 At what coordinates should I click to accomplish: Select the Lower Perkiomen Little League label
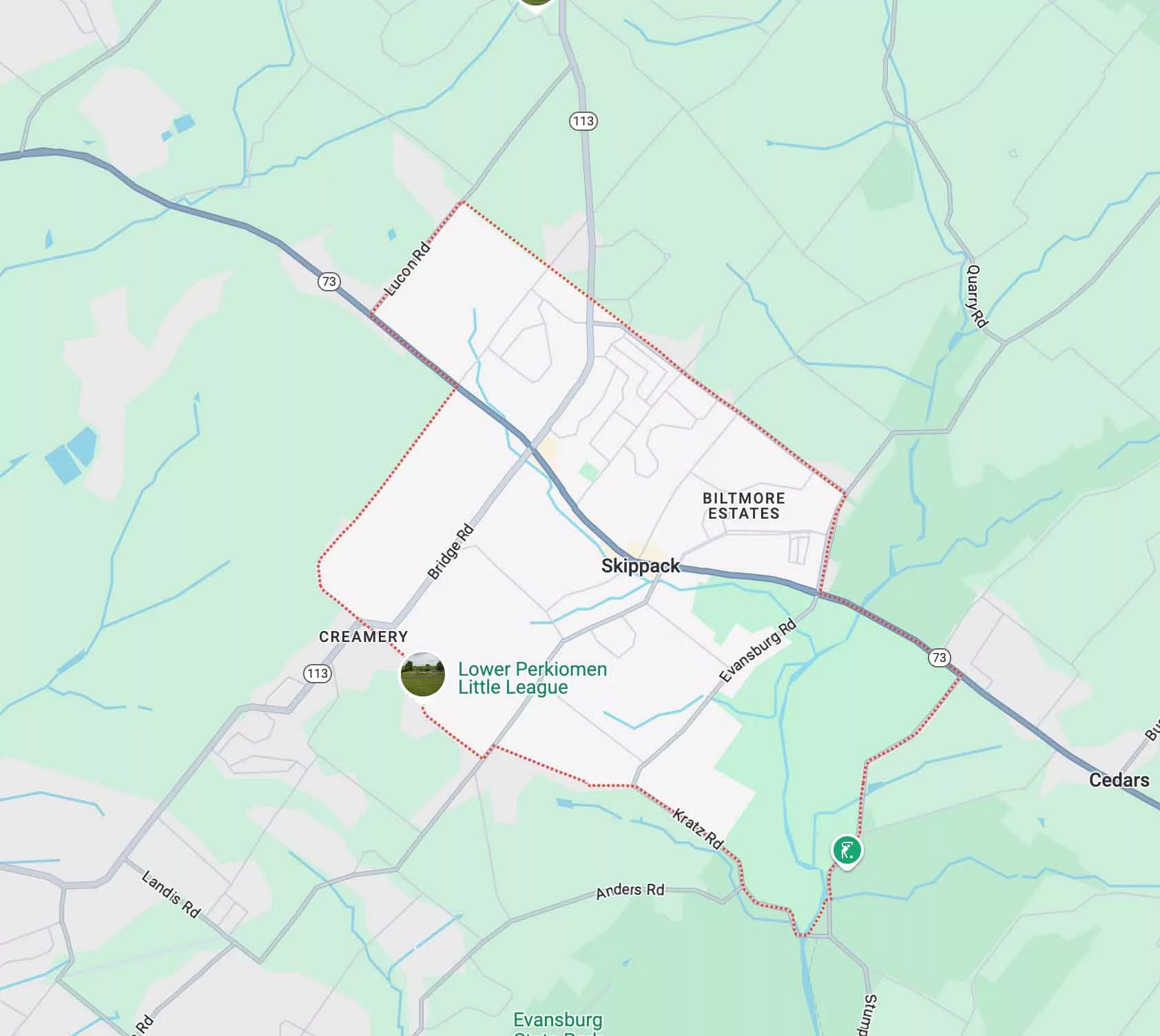pos(532,678)
